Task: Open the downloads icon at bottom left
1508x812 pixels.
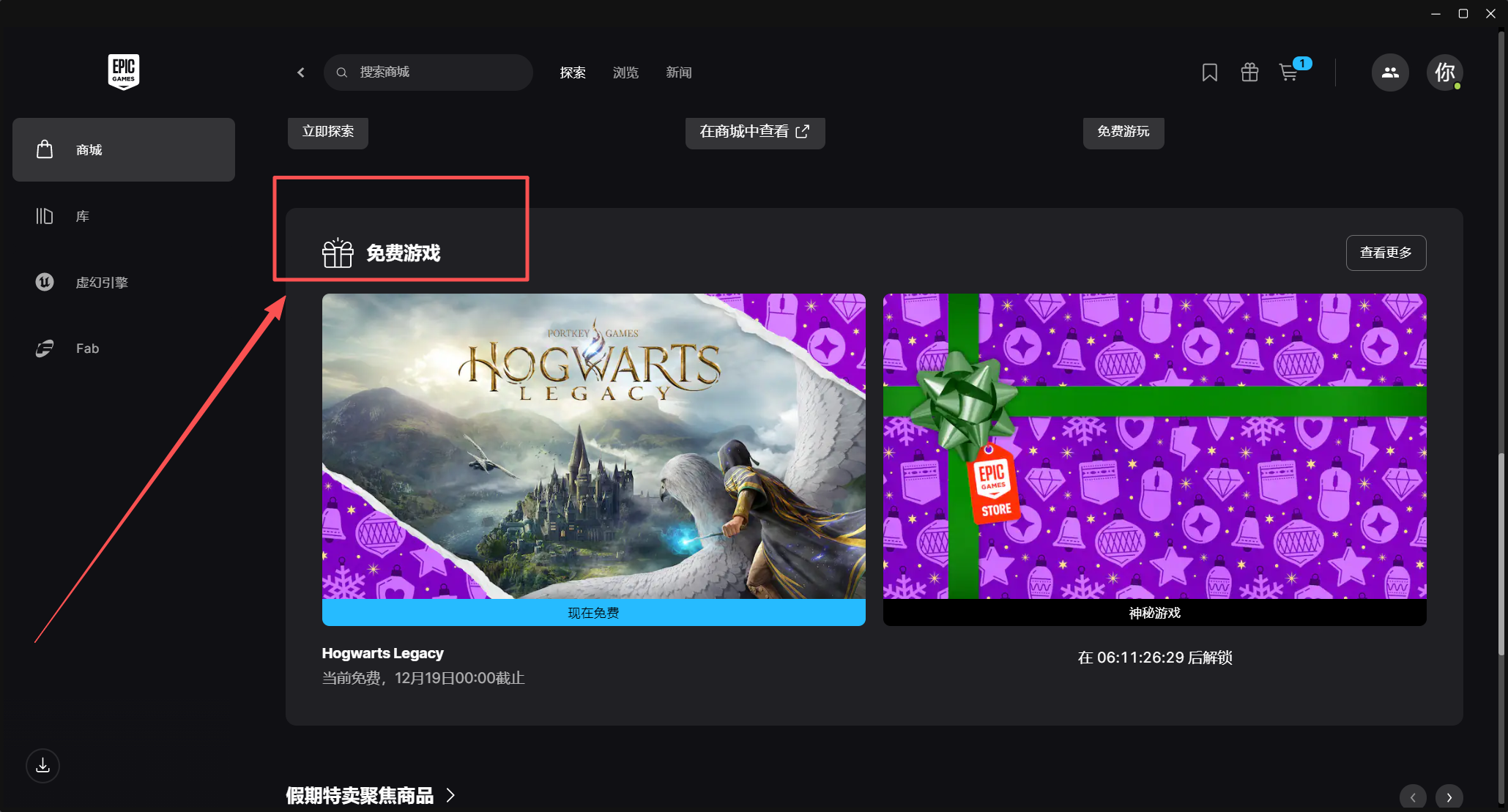Action: [42, 765]
